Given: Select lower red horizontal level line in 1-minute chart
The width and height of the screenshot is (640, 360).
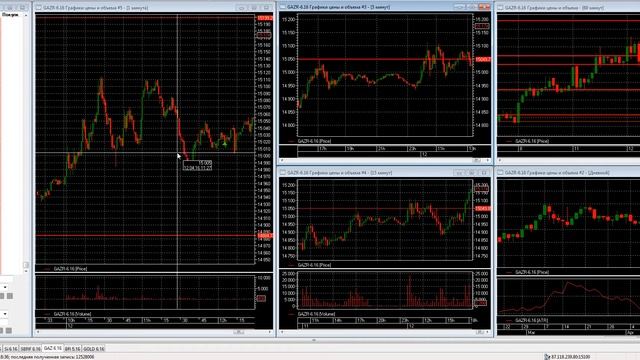Looking at the screenshot, I should point(145,236).
